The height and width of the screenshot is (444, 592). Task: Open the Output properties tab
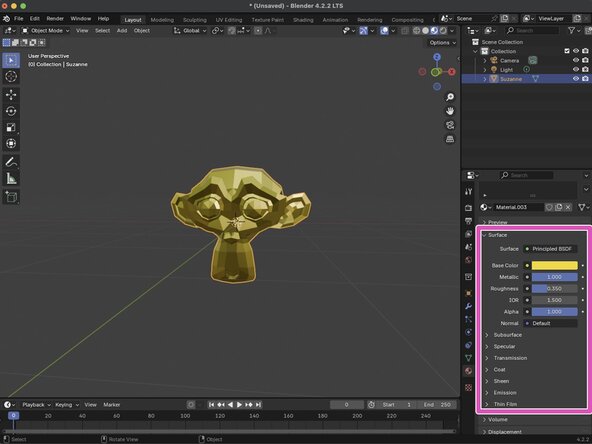[469, 221]
